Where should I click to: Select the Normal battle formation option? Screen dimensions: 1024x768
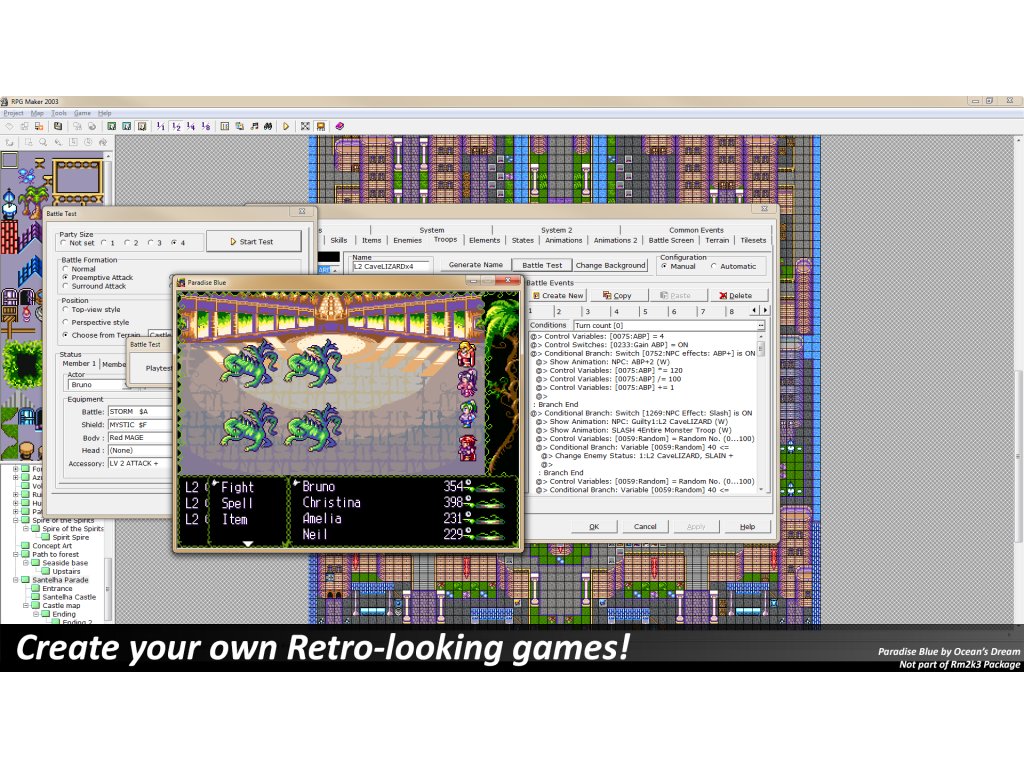point(65,269)
